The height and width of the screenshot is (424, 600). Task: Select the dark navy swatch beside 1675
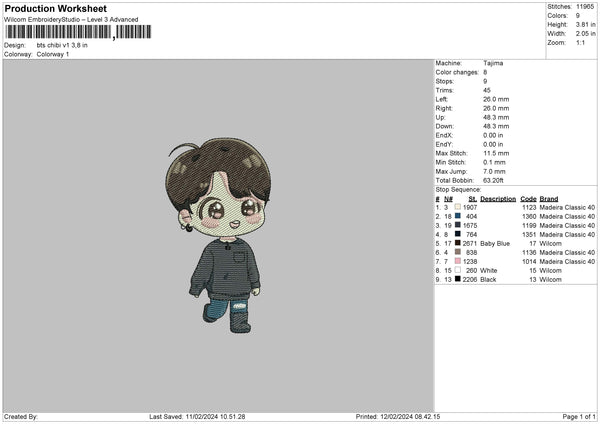click(x=457, y=225)
